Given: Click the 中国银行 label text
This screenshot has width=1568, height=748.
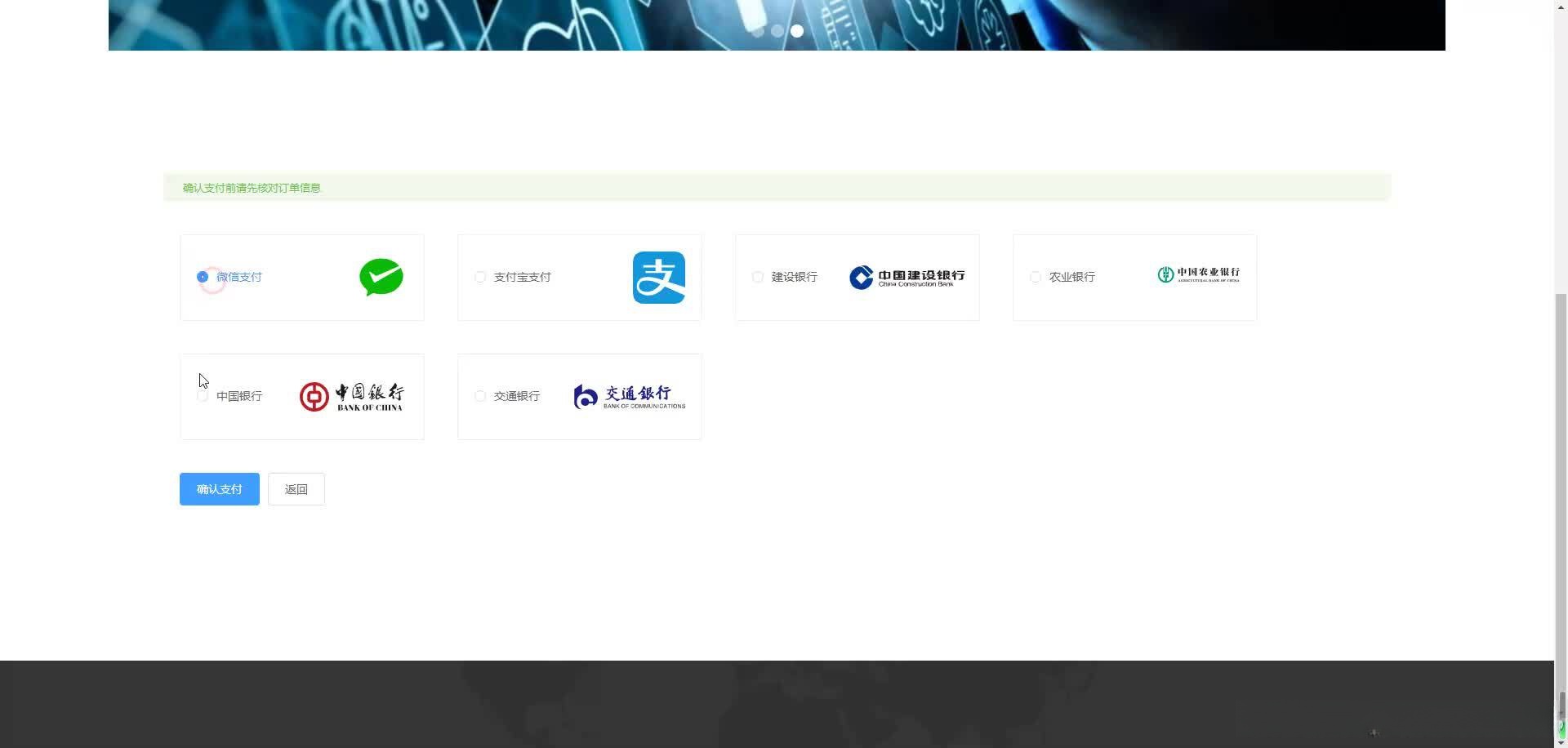Looking at the screenshot, I should [239, 396].
